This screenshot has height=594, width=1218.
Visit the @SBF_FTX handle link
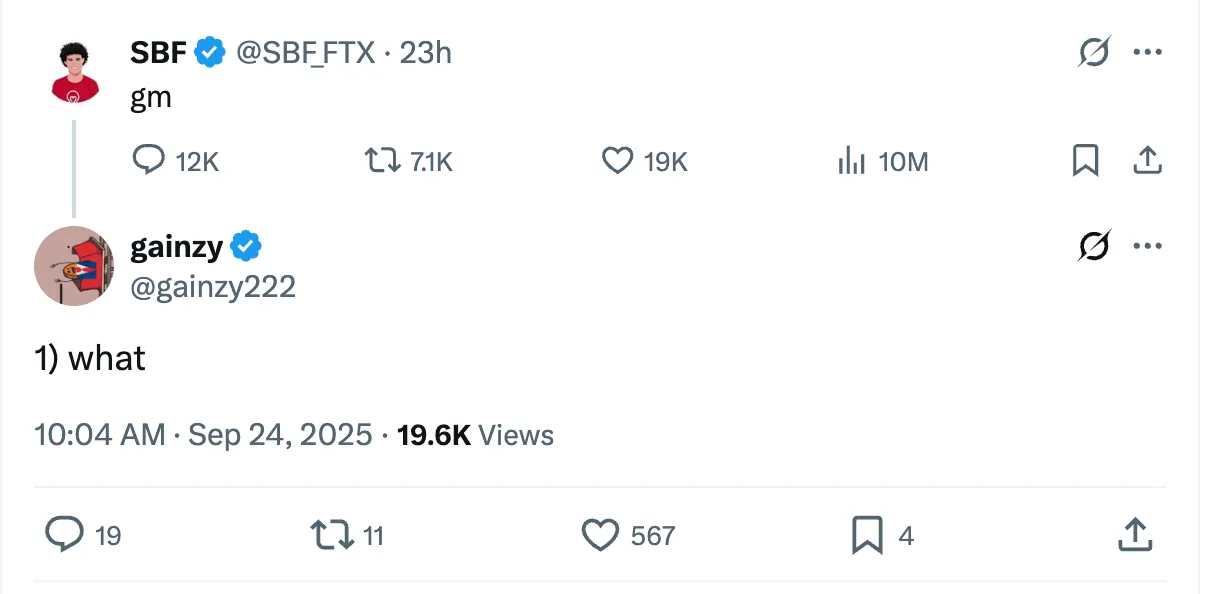coord(305,52)
